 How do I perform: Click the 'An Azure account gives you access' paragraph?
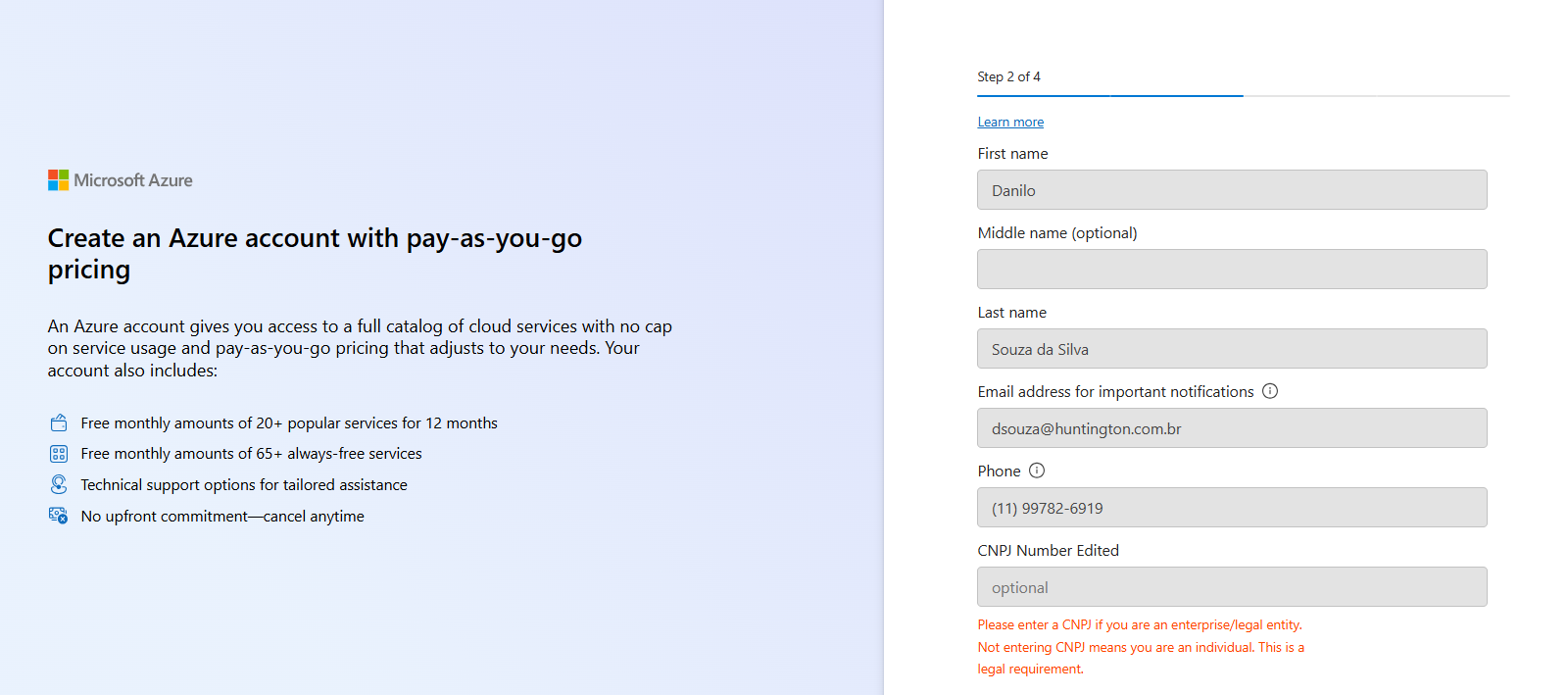tap(360, 348)
